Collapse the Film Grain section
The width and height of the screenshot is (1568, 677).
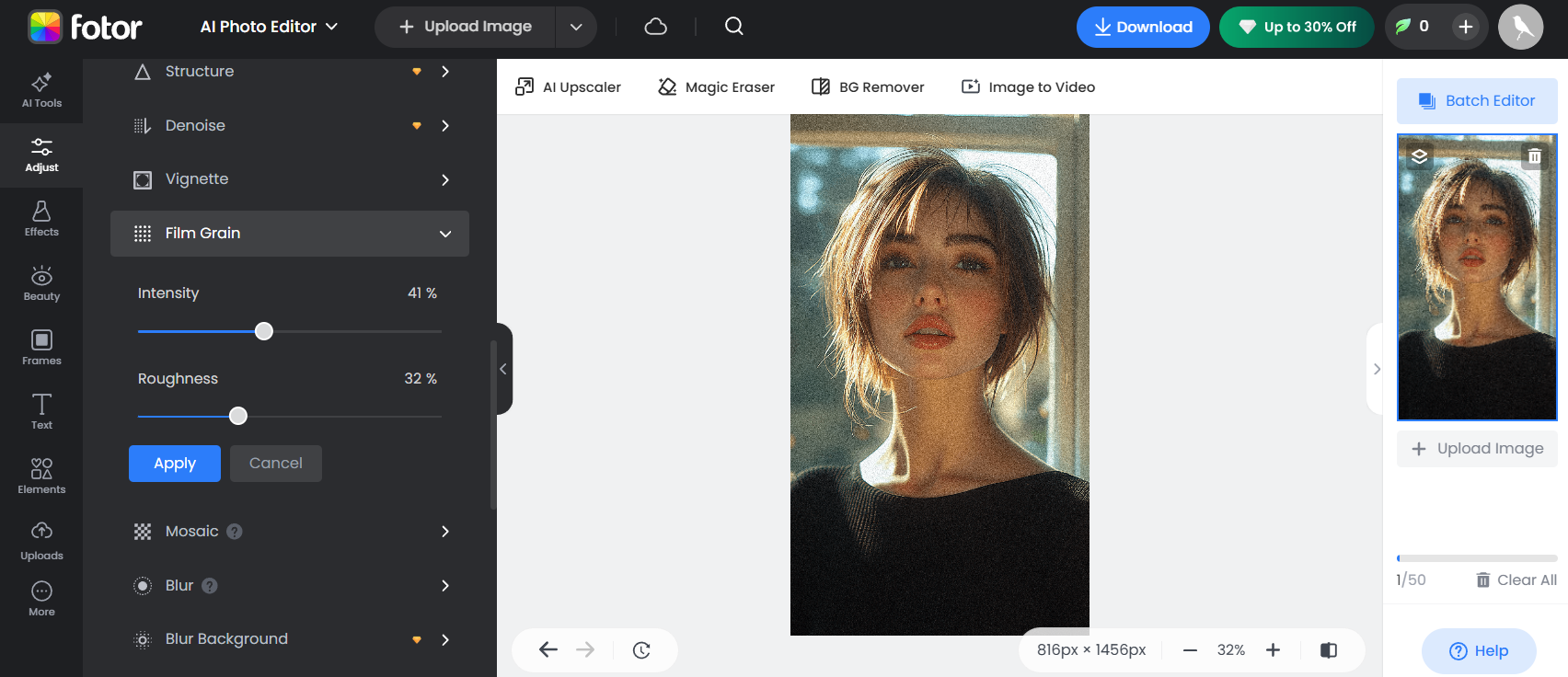290,234
